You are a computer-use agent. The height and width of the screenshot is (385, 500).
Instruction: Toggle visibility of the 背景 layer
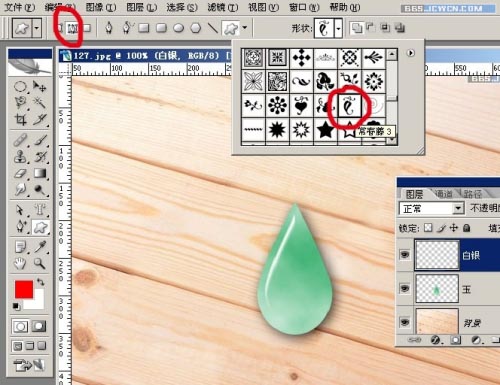click(x=405, y=322)
